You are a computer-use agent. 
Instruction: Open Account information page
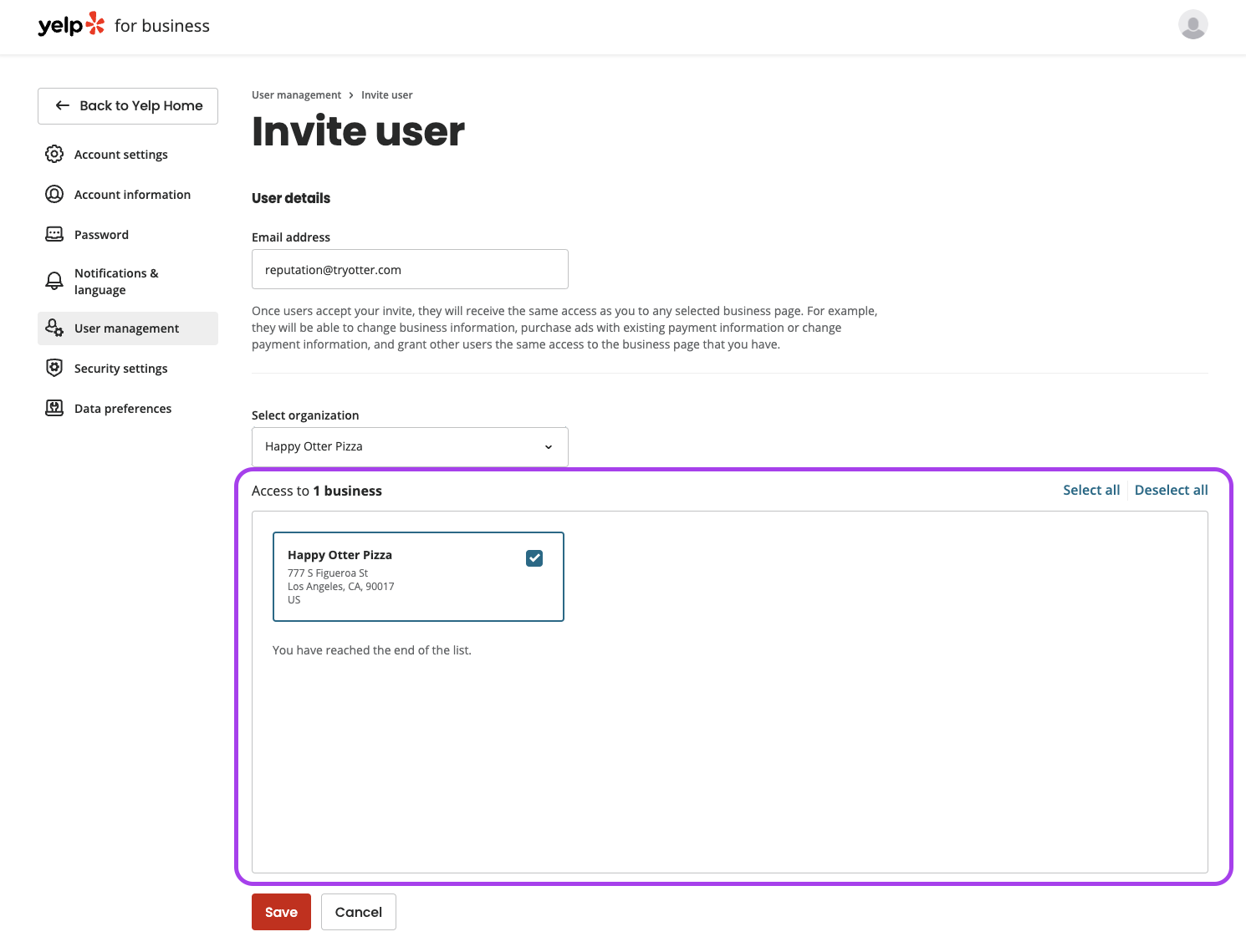tap(128, 195)
